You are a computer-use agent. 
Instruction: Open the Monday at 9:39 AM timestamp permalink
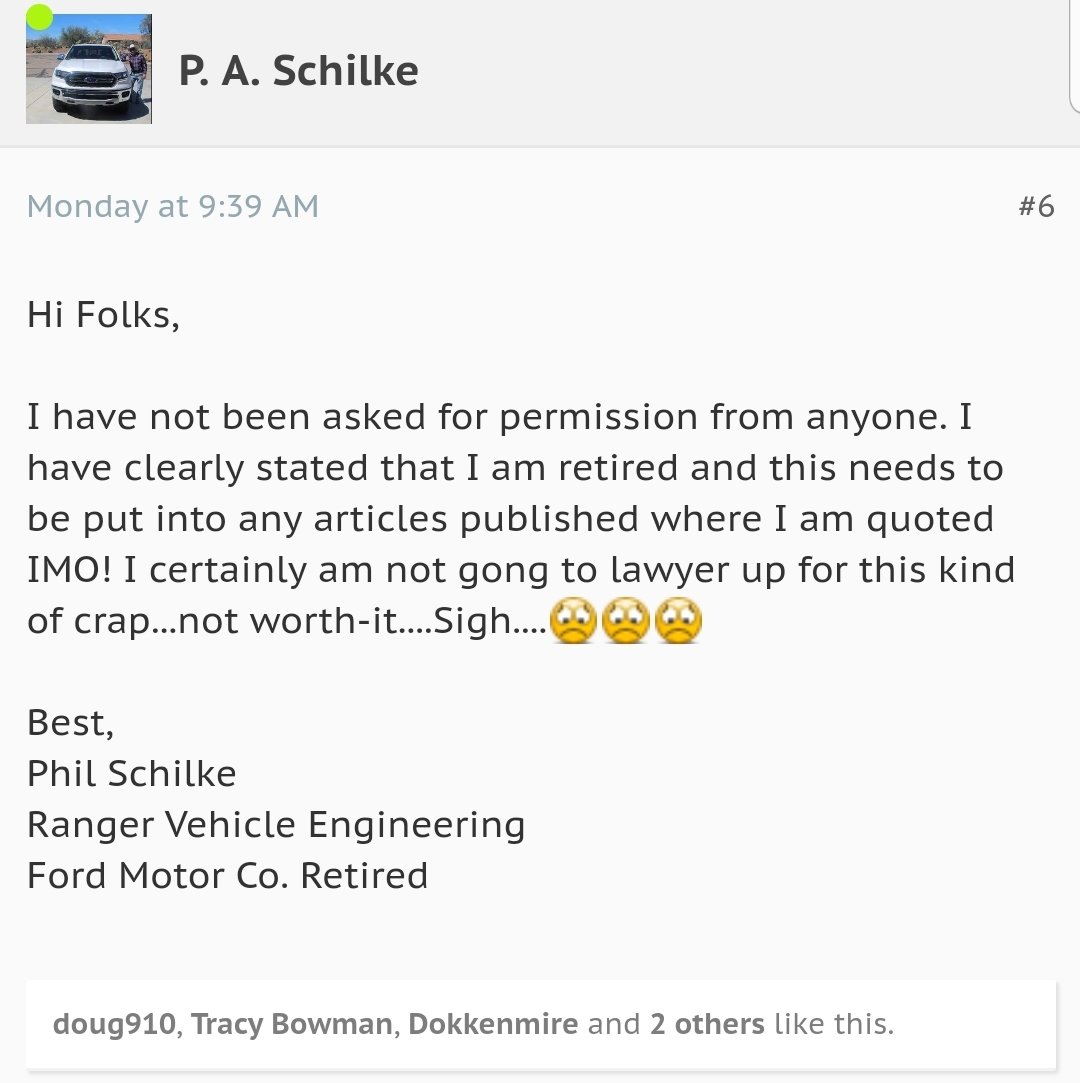tap(173, 207)
